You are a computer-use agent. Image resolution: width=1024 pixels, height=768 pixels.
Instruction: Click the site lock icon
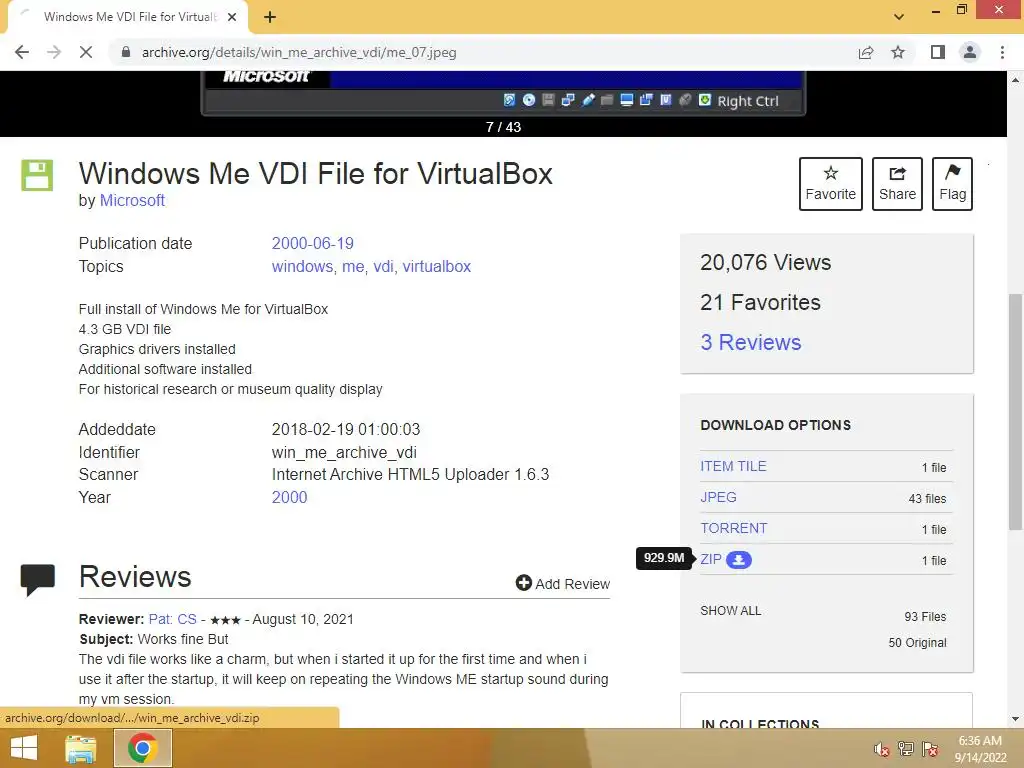[126, 52]
